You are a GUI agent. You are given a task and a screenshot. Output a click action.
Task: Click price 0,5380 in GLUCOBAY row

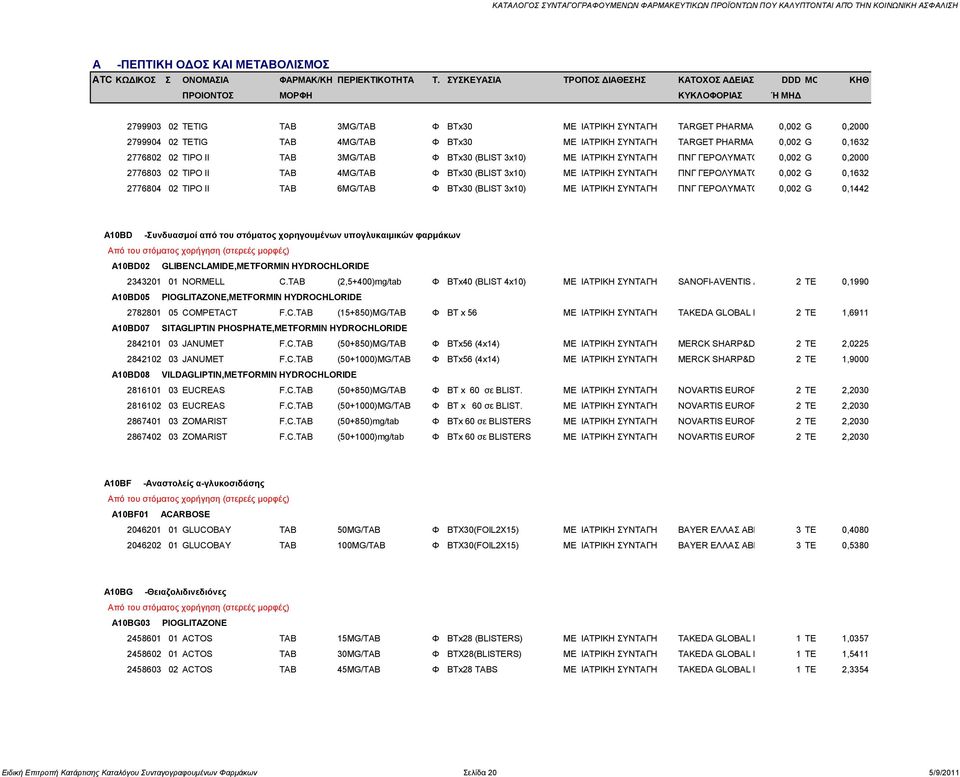855,546
